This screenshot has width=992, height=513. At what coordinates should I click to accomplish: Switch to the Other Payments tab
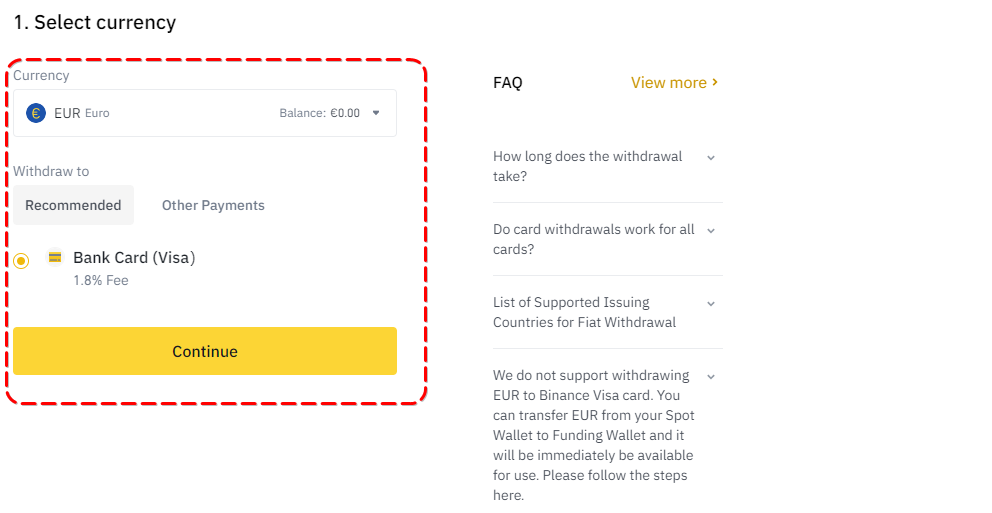pos(213,205)
